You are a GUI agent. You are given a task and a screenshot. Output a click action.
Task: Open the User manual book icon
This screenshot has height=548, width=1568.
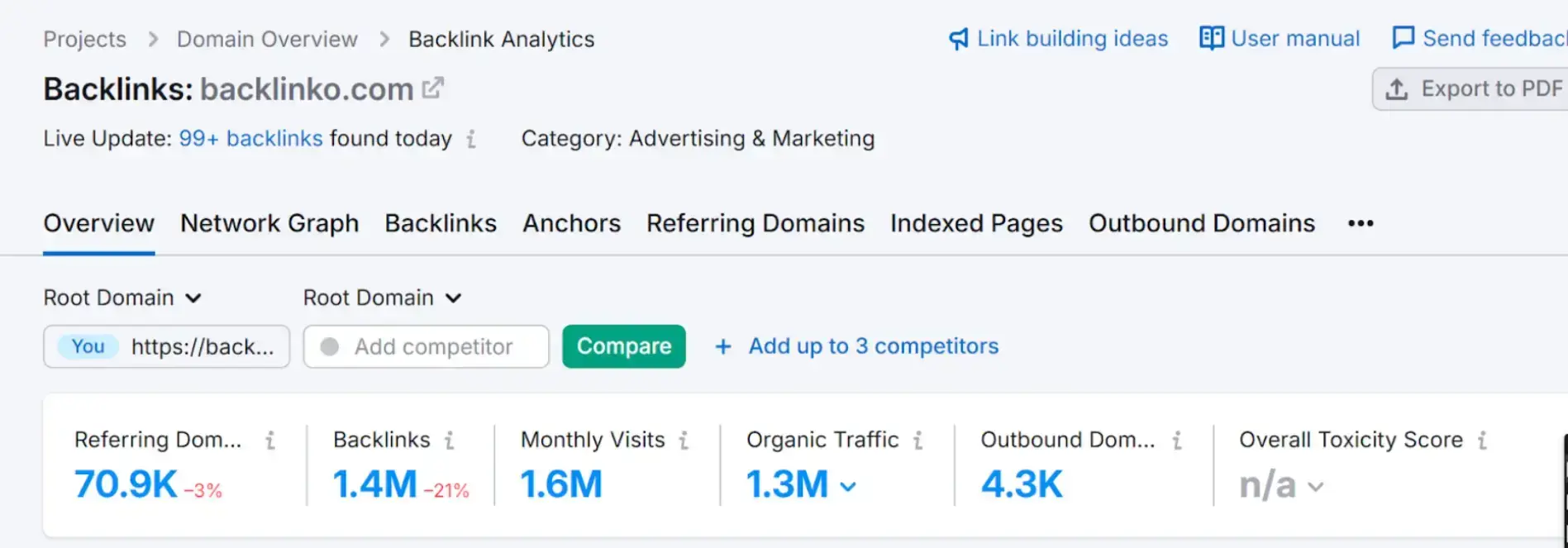[1211, 38]
